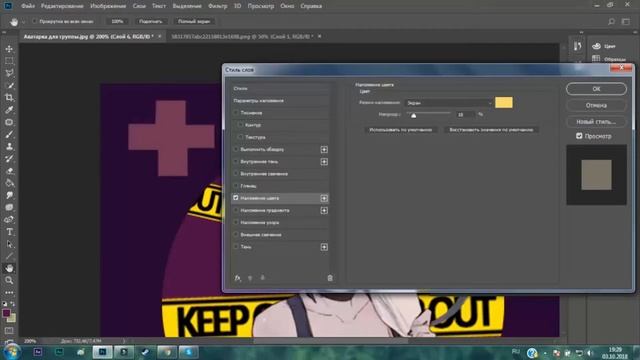Enable the Контур checkbox
This screenshot has width=640, height=360.
[240, 125]
